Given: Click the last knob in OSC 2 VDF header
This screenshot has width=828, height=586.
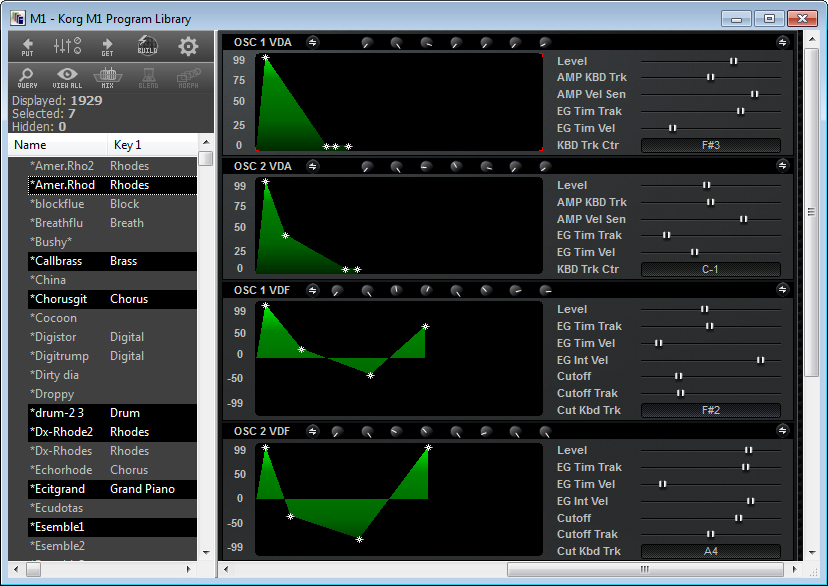Looking at the screenshot, I should click(x=545, y=432).
